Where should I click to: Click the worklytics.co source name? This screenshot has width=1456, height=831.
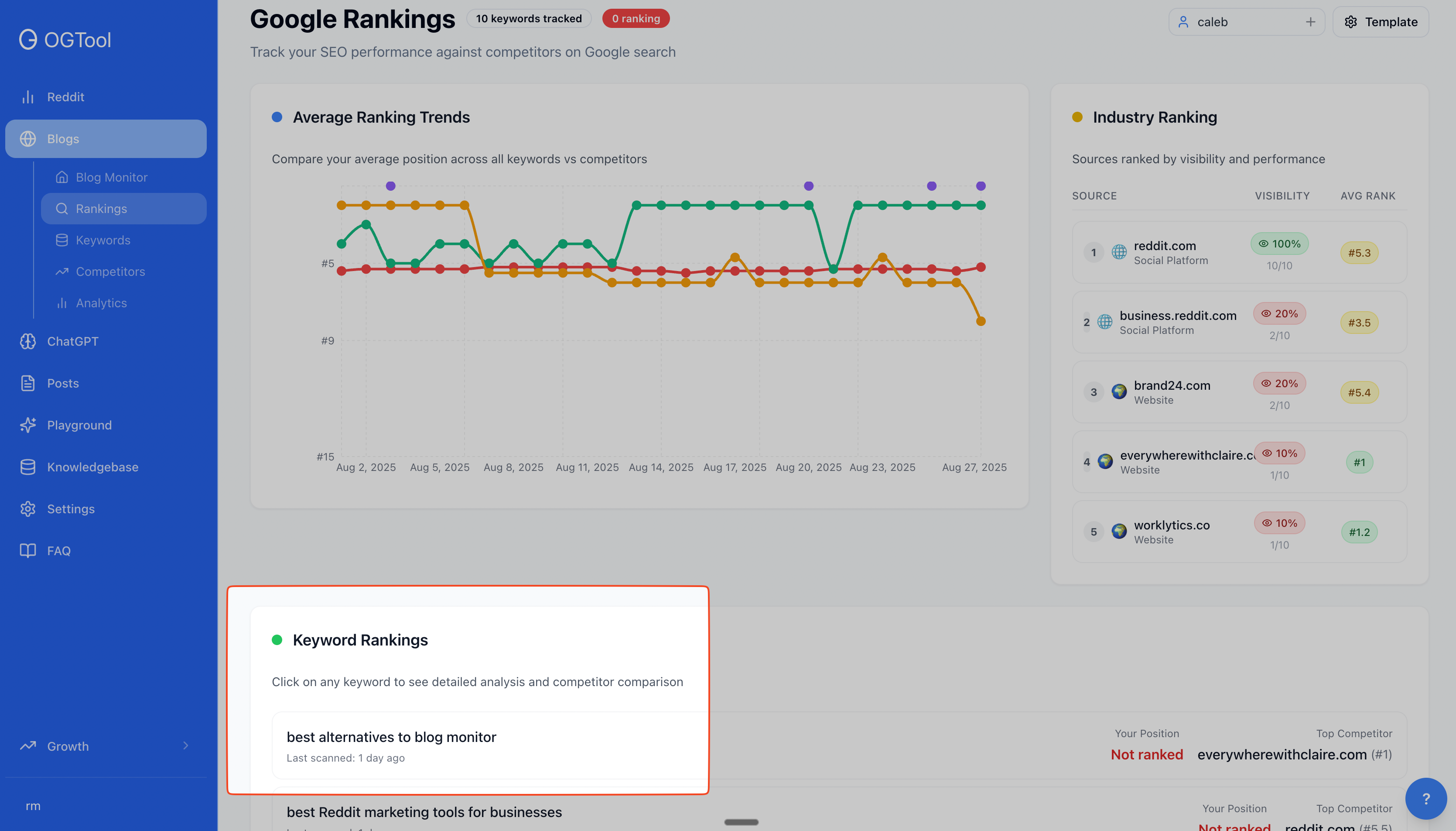point(1172,525)
